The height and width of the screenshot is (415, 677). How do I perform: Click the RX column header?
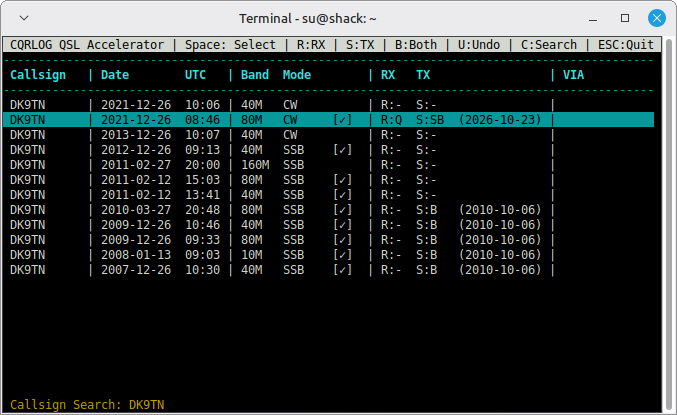(388, 75)
